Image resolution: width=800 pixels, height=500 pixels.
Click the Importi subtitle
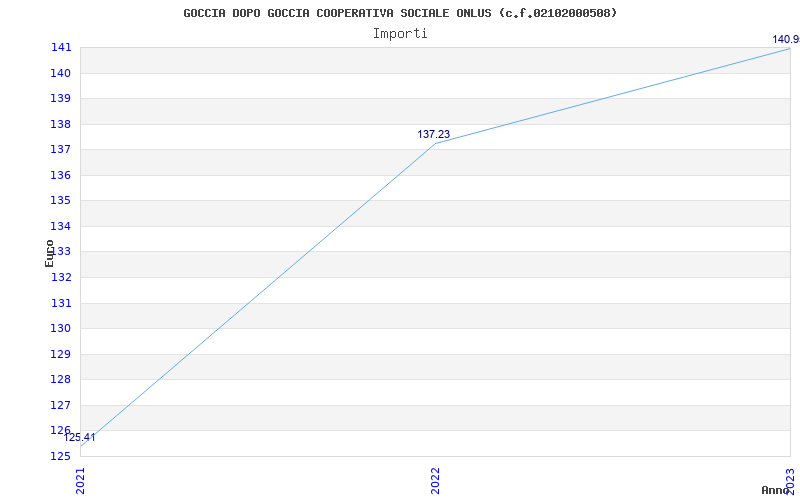pos(400,34)
